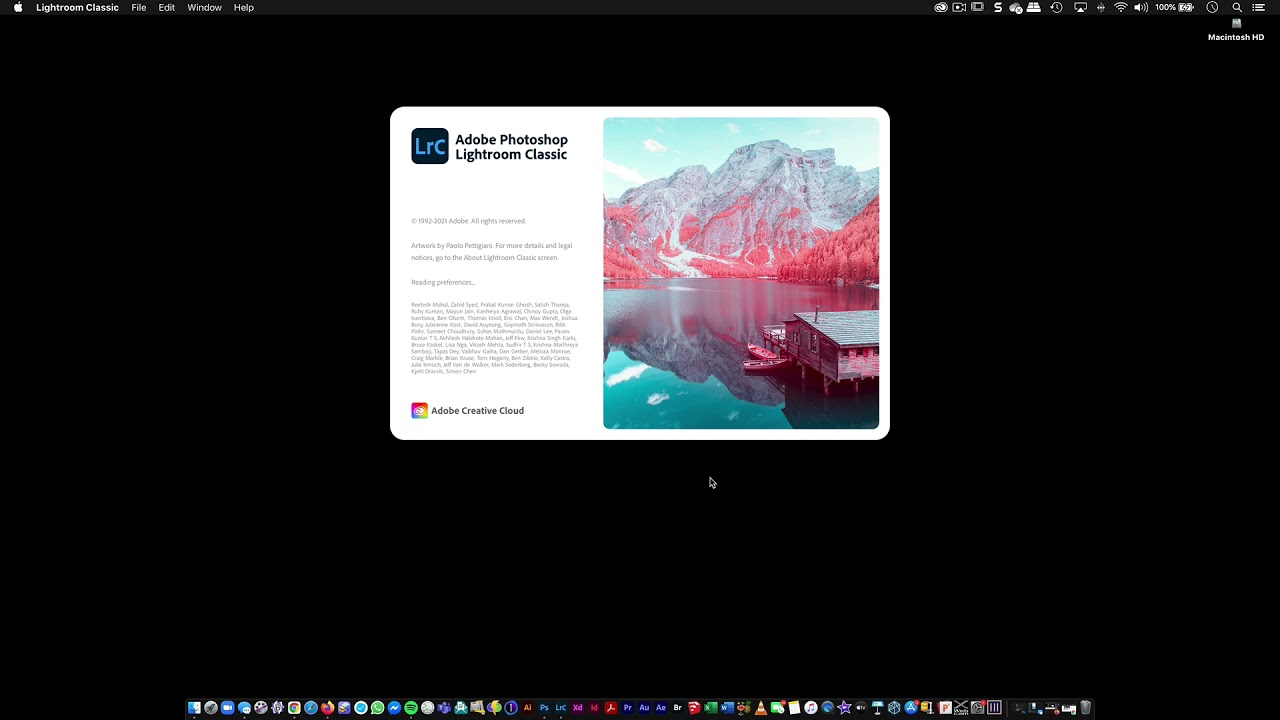Open Notification Center list icon

1258,7
